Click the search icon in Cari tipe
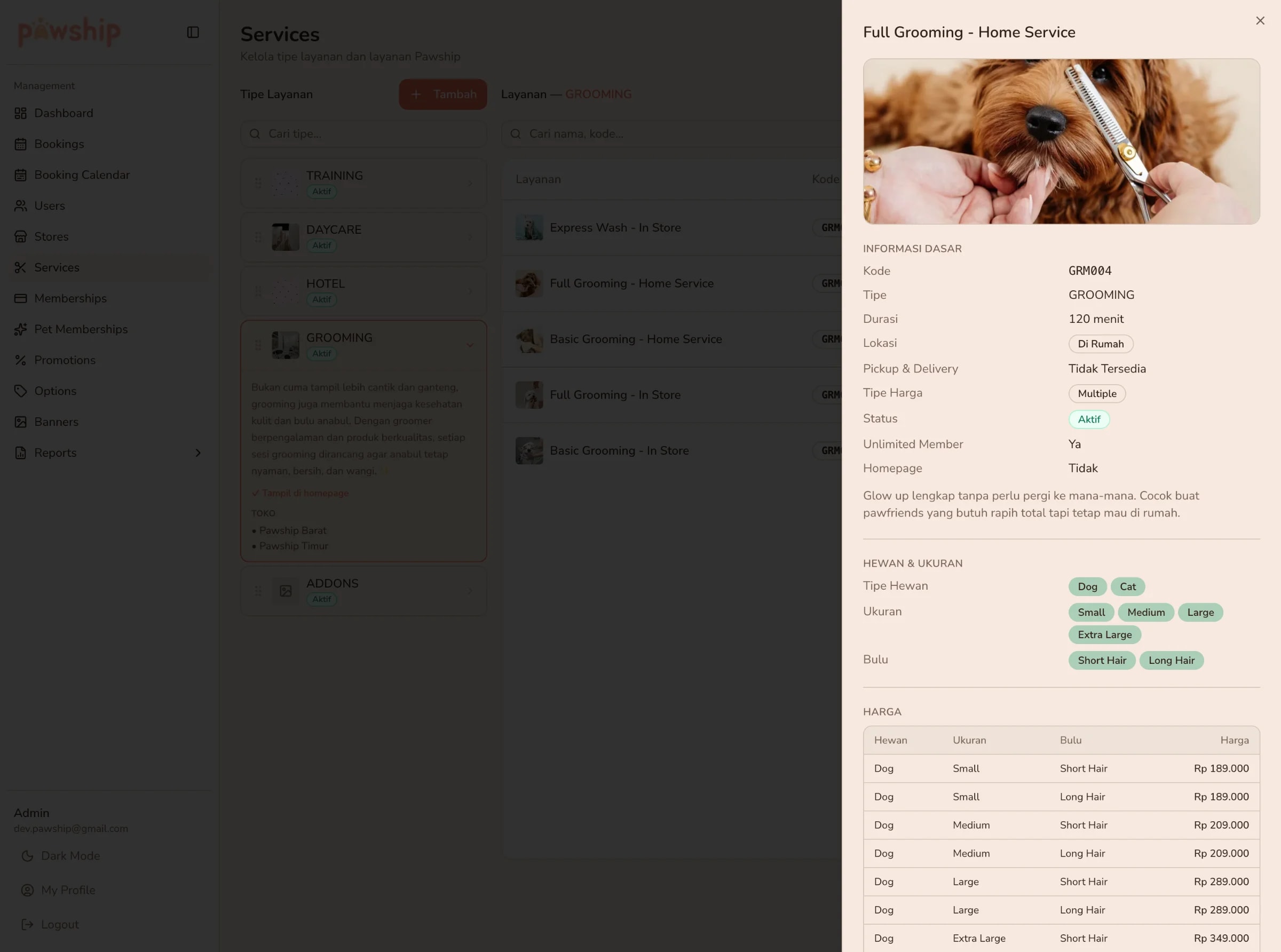The width and height of the screenshot is (1281, 952). coord(255,134)
